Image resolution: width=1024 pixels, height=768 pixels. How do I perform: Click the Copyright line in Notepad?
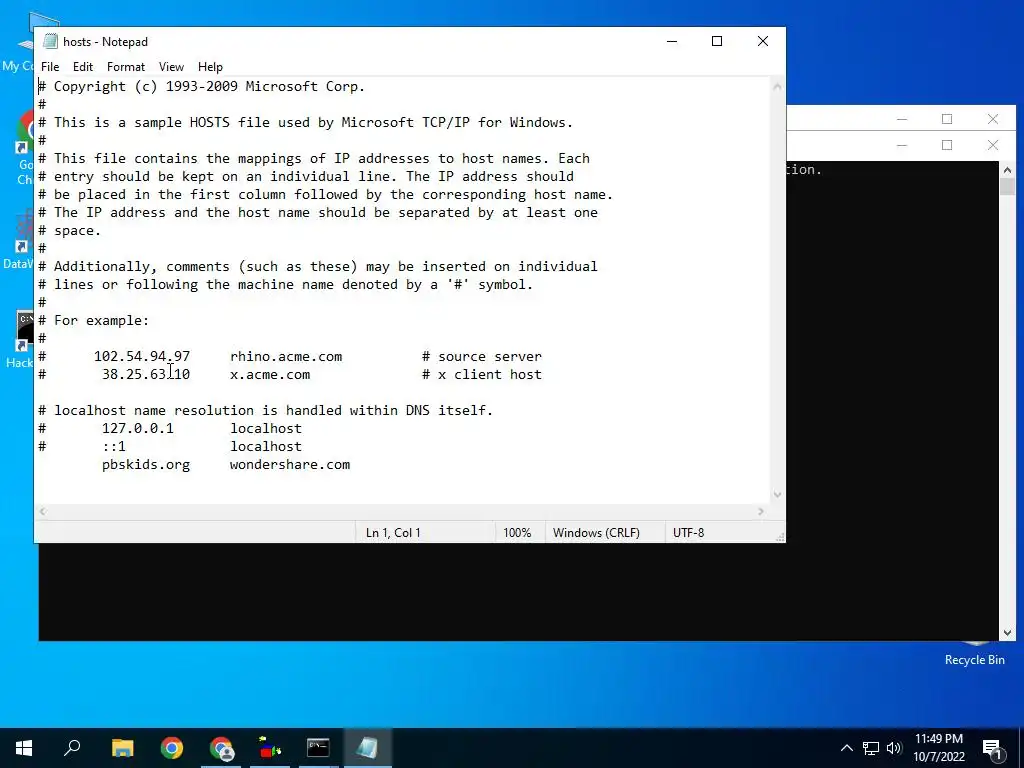[201, 86]
